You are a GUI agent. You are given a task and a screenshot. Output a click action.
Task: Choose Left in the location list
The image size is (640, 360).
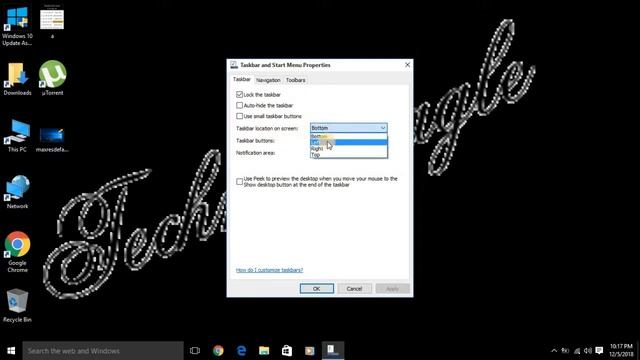(349, 142)
